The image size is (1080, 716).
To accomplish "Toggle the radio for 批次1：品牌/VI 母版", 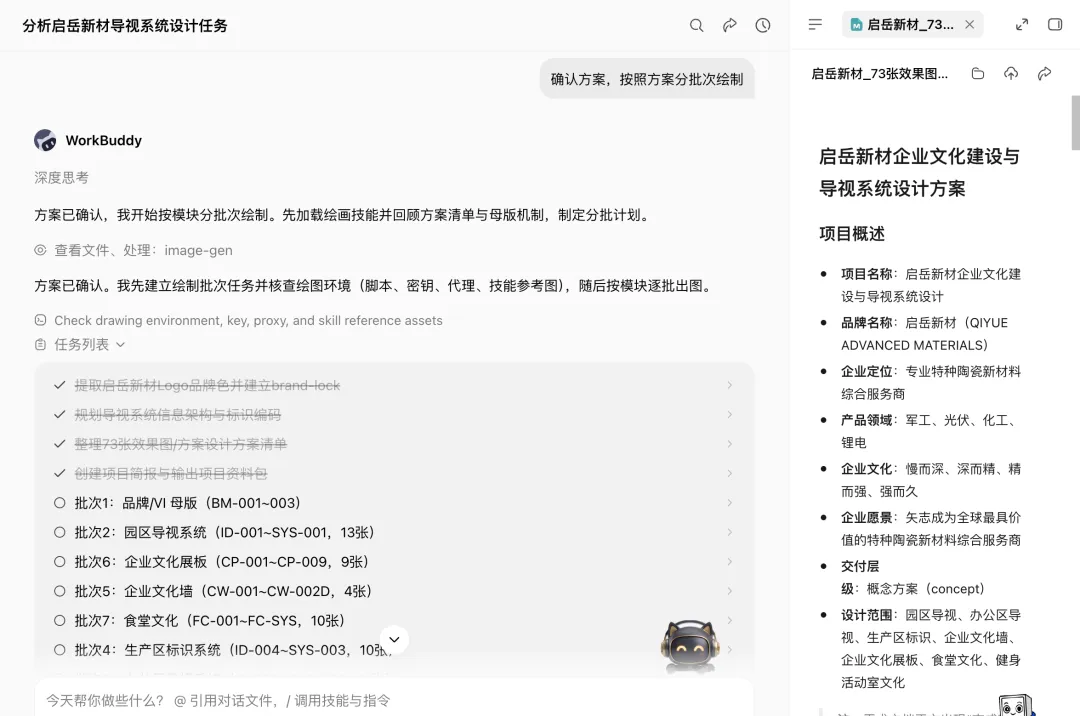I will 60,503.
